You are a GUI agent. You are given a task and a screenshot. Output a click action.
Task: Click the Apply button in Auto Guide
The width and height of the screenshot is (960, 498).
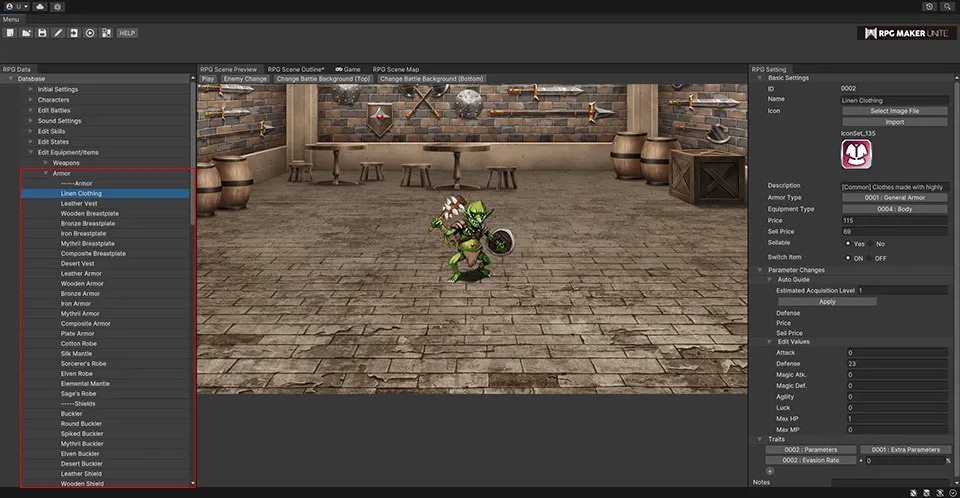(827, 301)
